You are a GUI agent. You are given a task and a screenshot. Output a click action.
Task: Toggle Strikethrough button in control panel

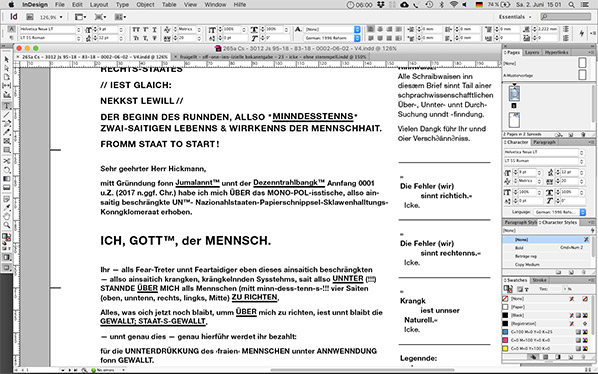click(x=154, y=38)
